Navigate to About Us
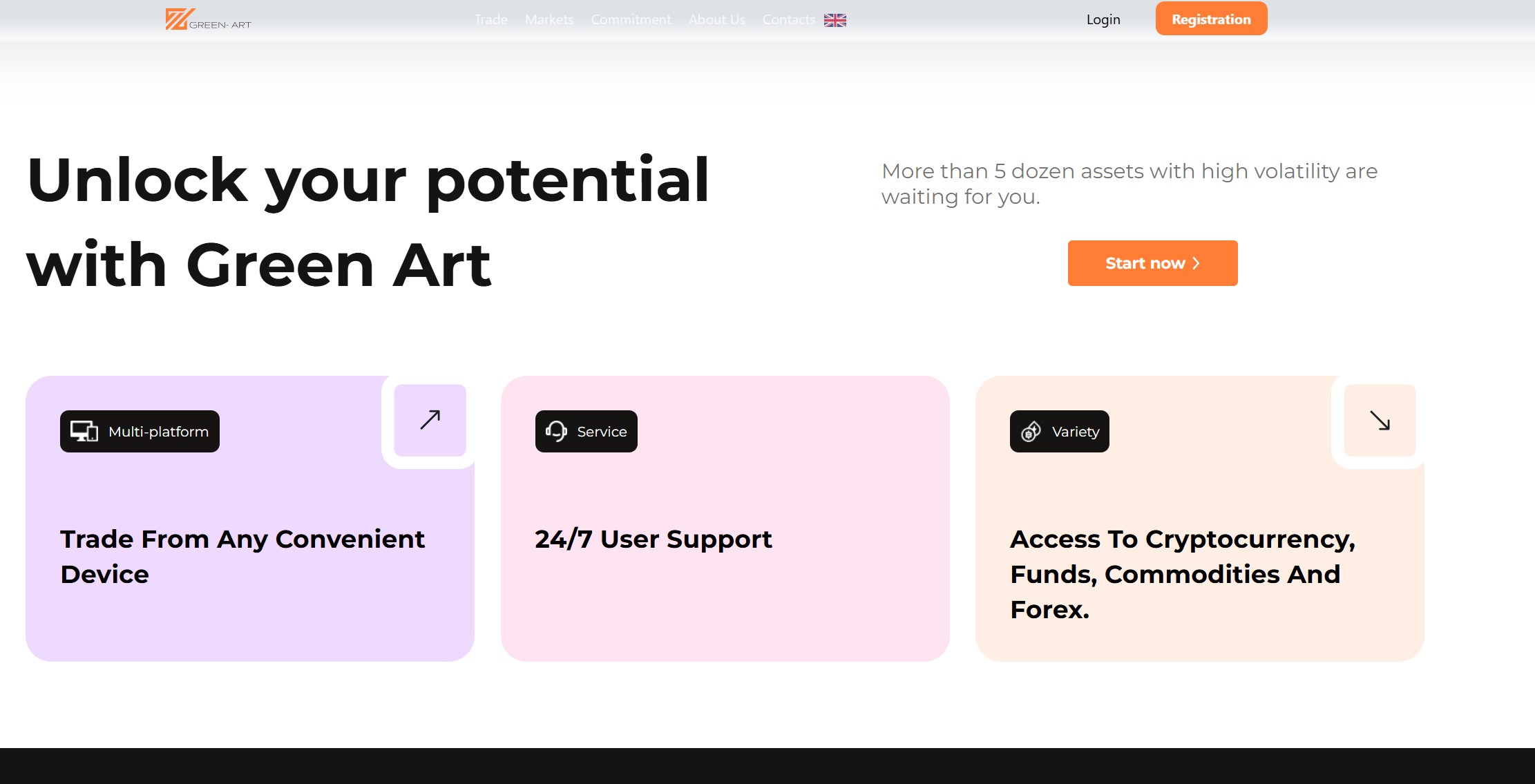The height and width of the screenshot is (784, 1535). (716, 20)
